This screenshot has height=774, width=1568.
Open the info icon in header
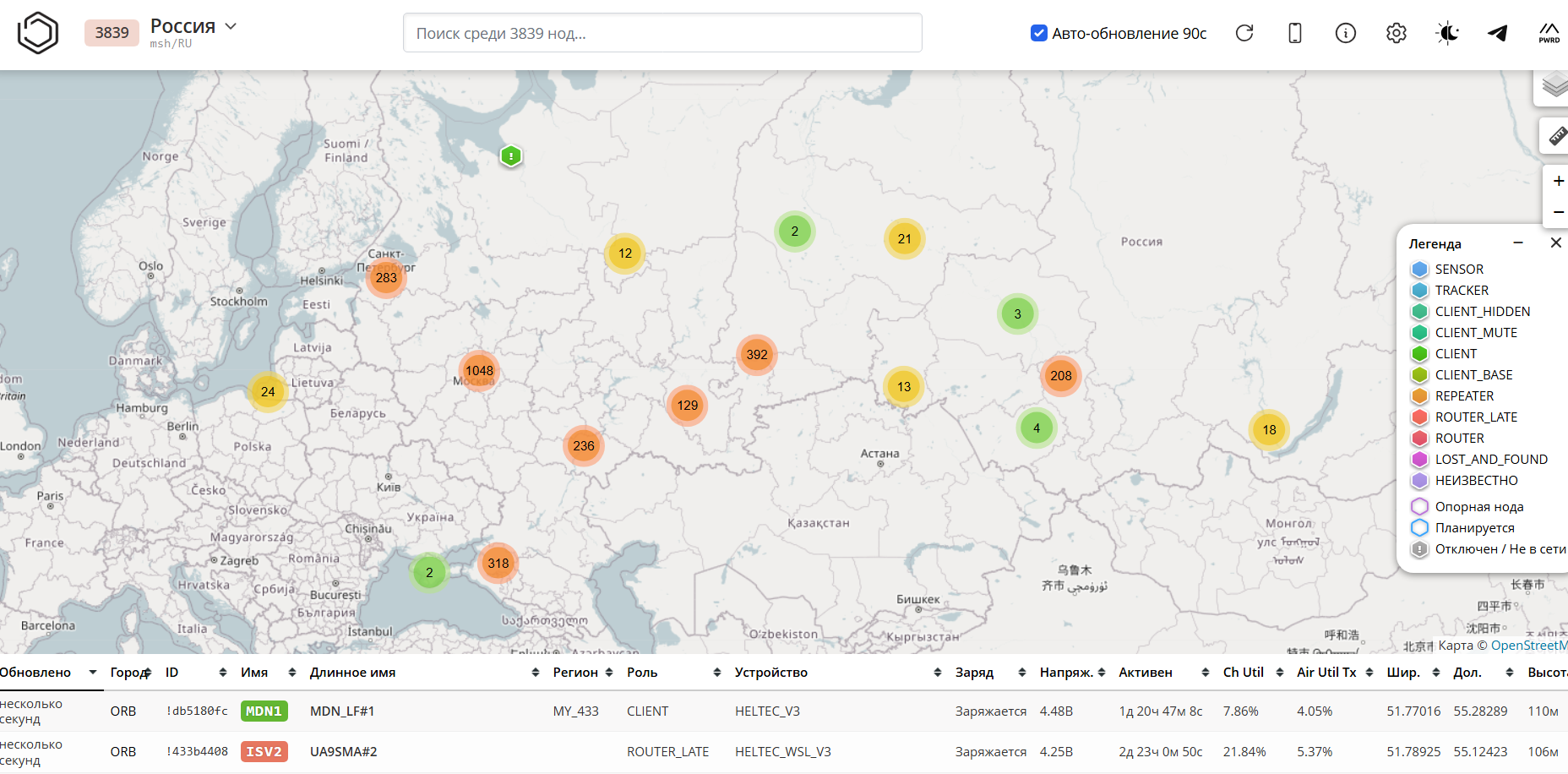click(x=1345, y=33)
